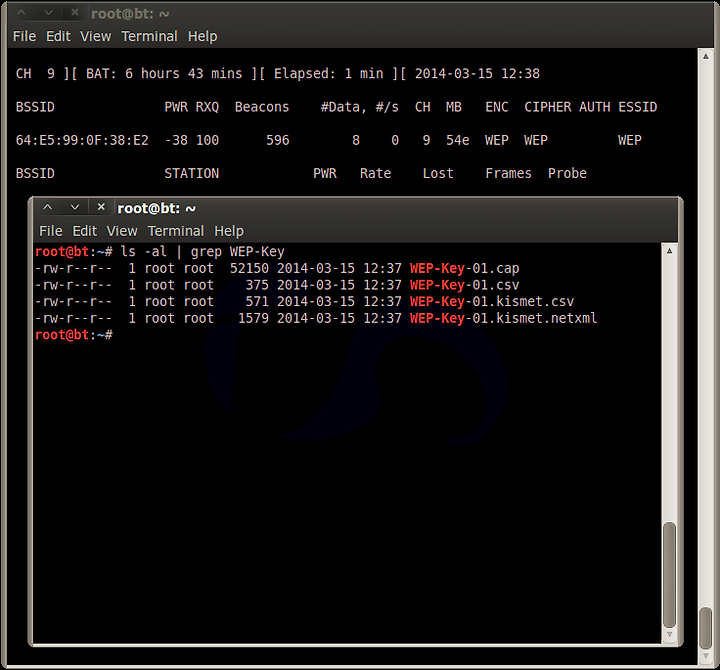Click front terminal vertical scrollbar thumb
This screenshot has width=720, height=670.
[x=669, y=574]
